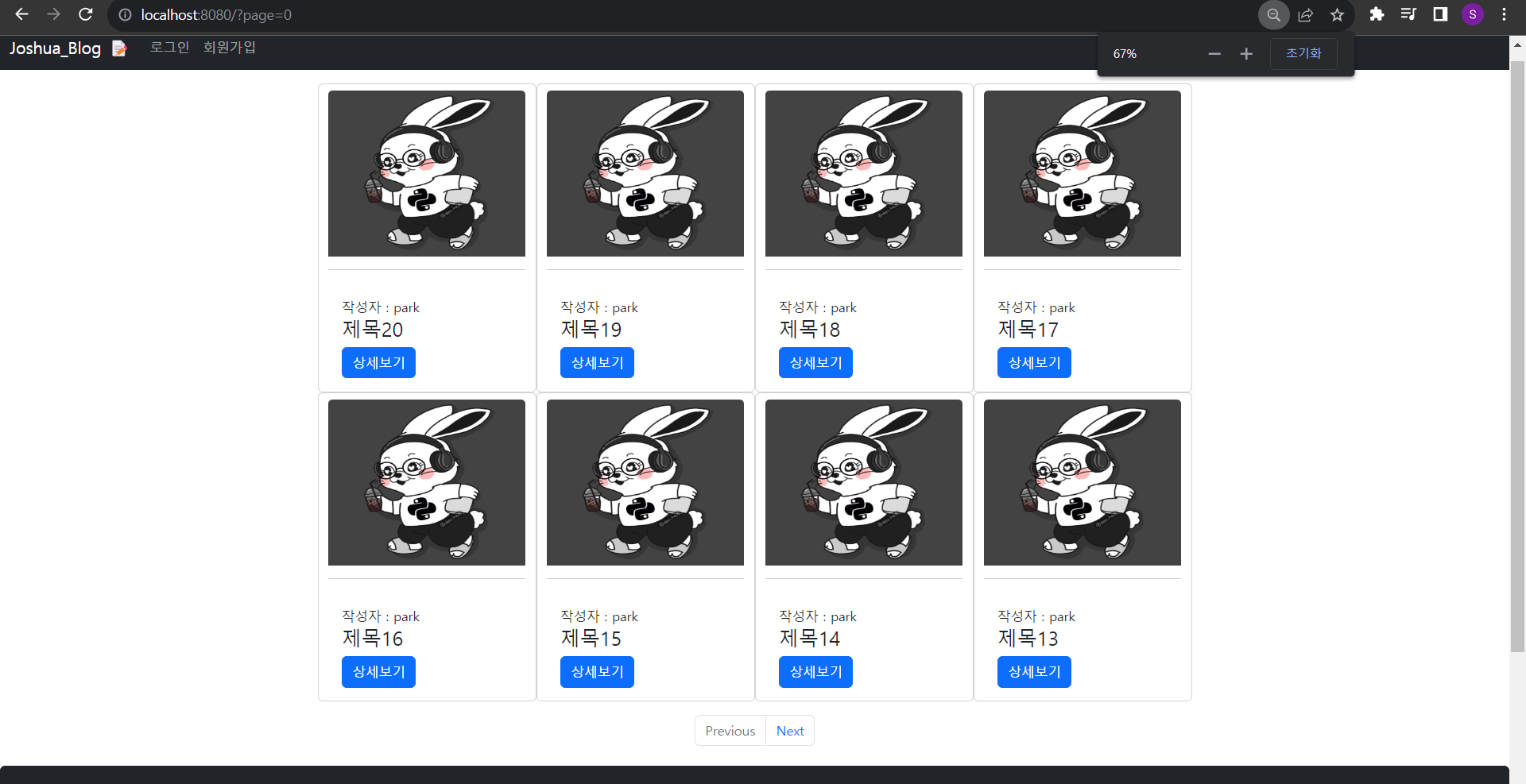1526x784 pixels.
Task: Click the browser forward arrow
Action: click(x=53, y=14)
